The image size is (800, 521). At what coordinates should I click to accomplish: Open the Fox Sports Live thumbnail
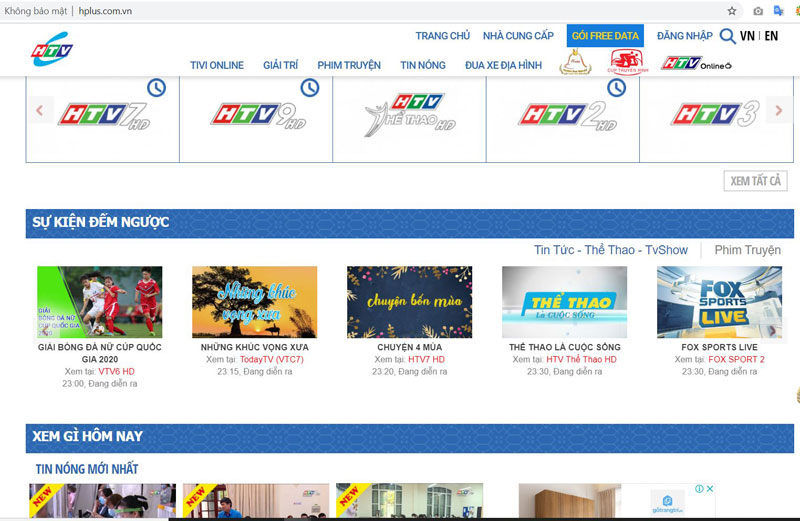719,302
